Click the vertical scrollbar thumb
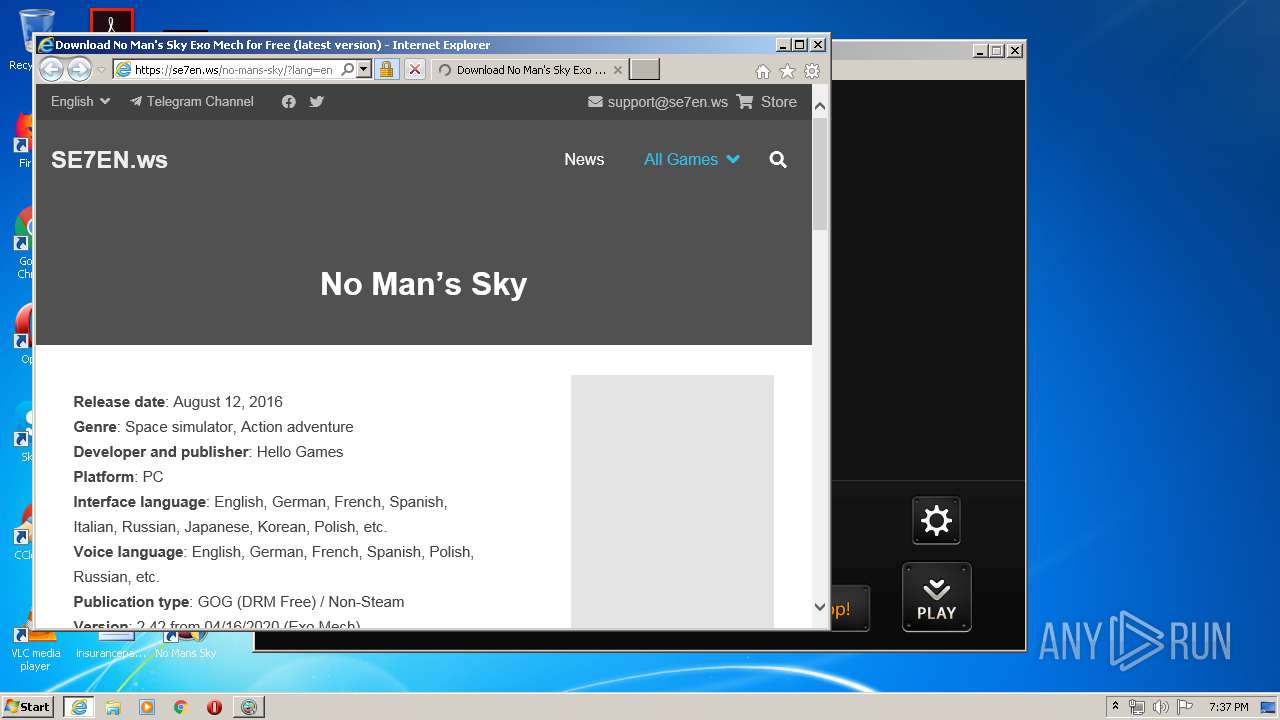Image resolution: width=1280 pixels, height=720 pixels. pos(820,174)
